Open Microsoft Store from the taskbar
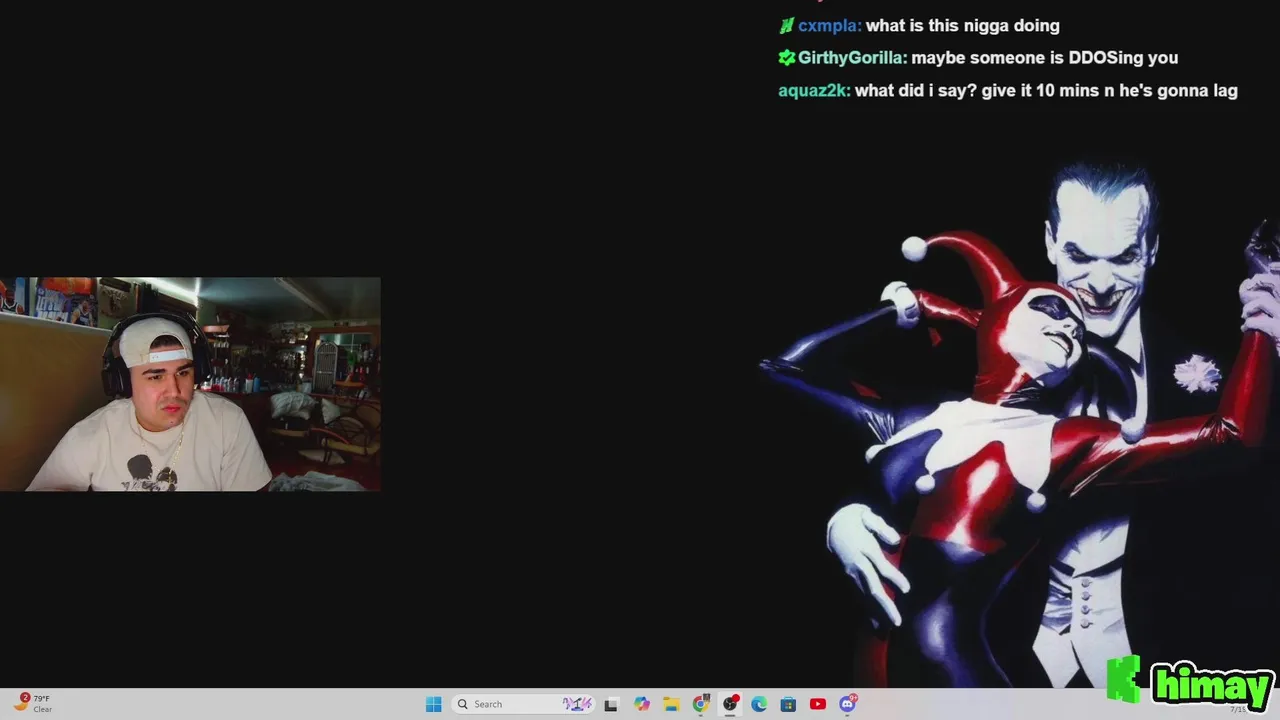Image resolution: width=1280 pixels, height=720 pixels. [x=788, y=704]
